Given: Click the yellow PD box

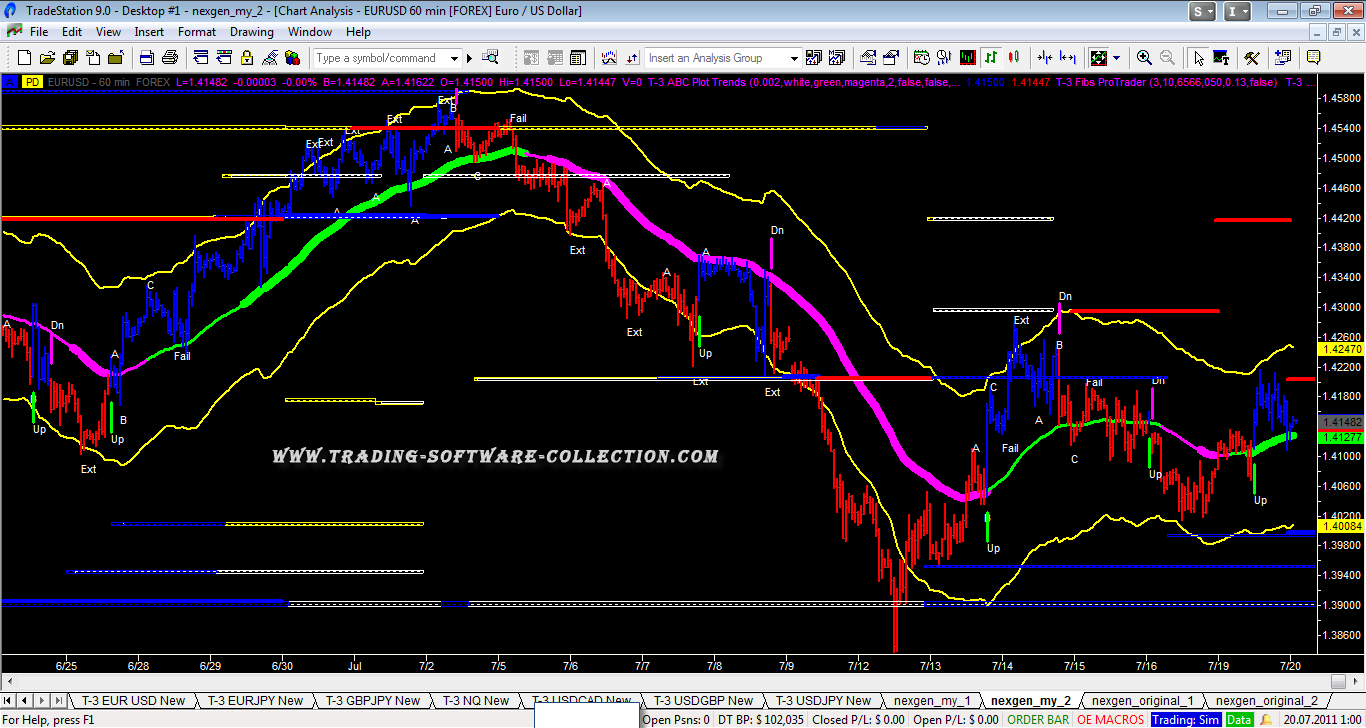Looking at the screenshot, I should click(32, 82).
